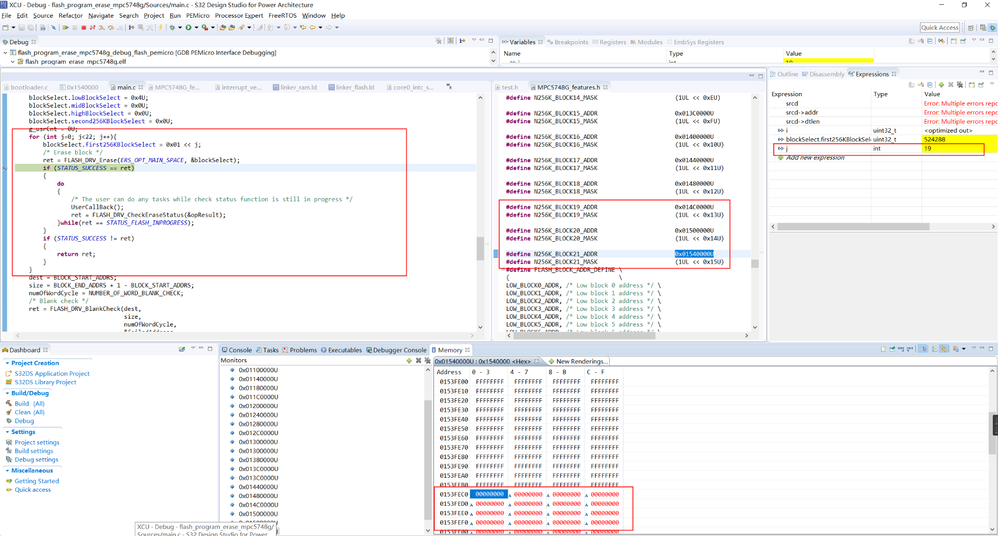Click Remove All Terminated icon in Debug view
Screen dimensions: 998x536
click(439, 41)
